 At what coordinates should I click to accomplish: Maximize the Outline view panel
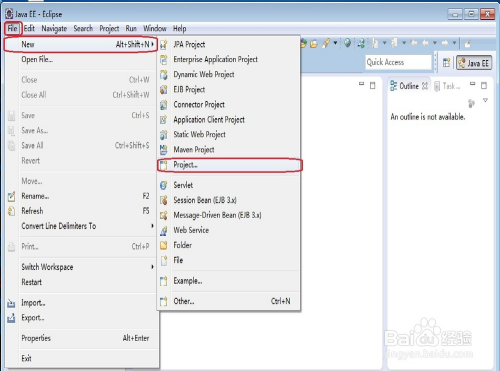(x=484, y=85)
